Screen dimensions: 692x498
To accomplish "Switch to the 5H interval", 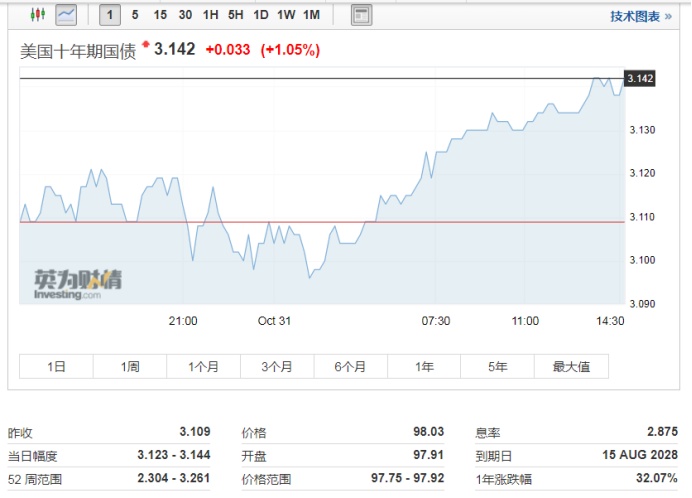I will [x=235, y=15].
